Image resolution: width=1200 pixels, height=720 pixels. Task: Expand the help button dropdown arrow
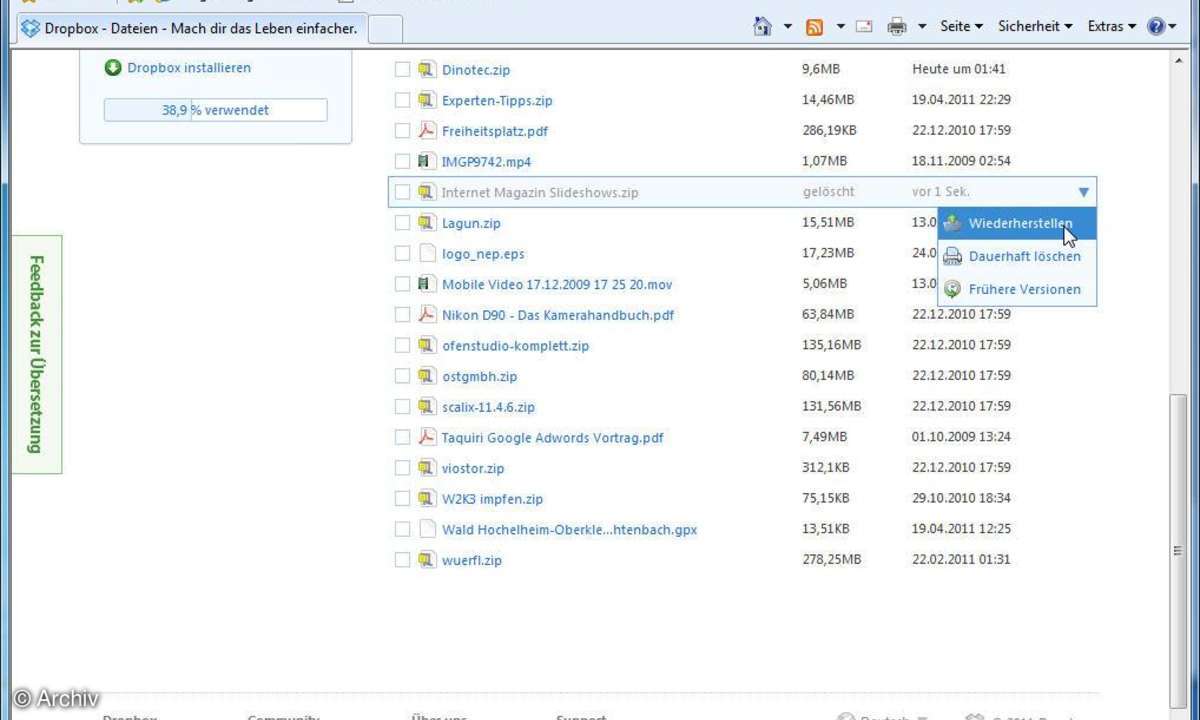pos(1173,27)
